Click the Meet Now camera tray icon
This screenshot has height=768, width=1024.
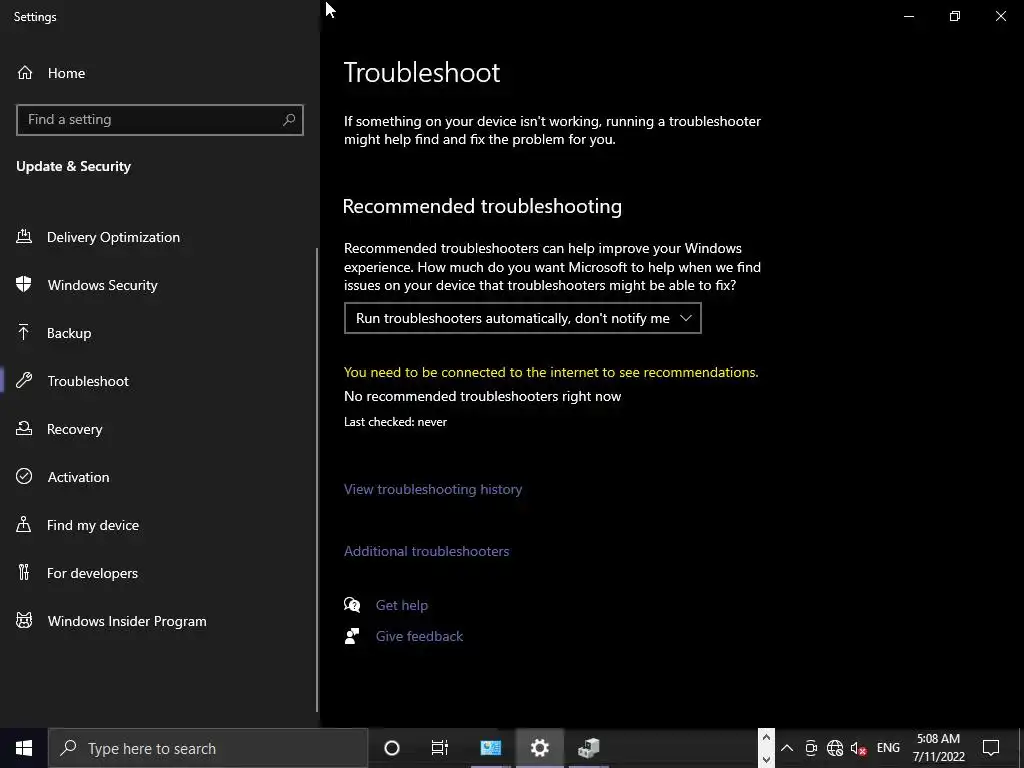pyautogui.click(x=811, y=748)
